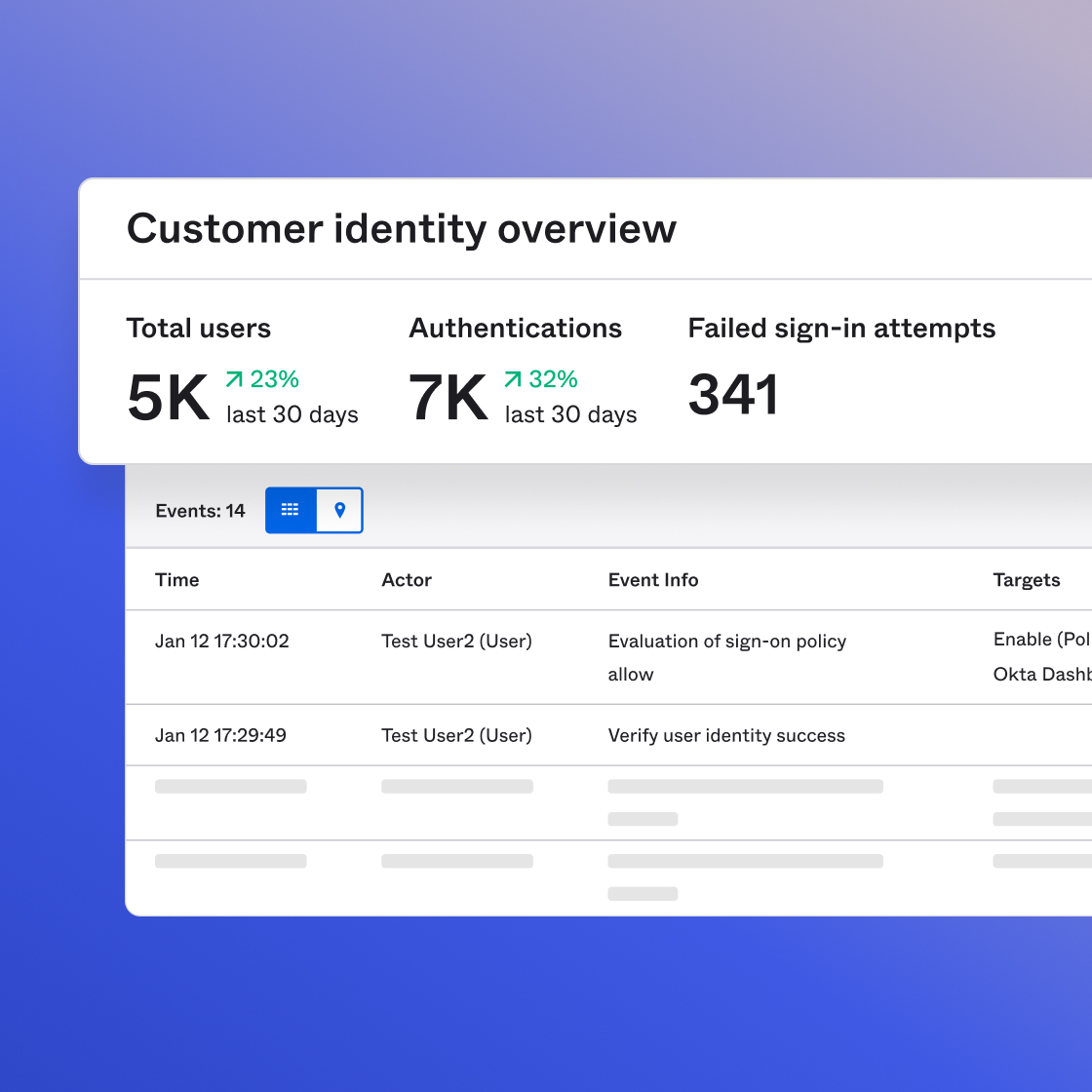1092x1092 pixels.
Task: Click the green arrow beside 23%
Action: coord(234,379)
